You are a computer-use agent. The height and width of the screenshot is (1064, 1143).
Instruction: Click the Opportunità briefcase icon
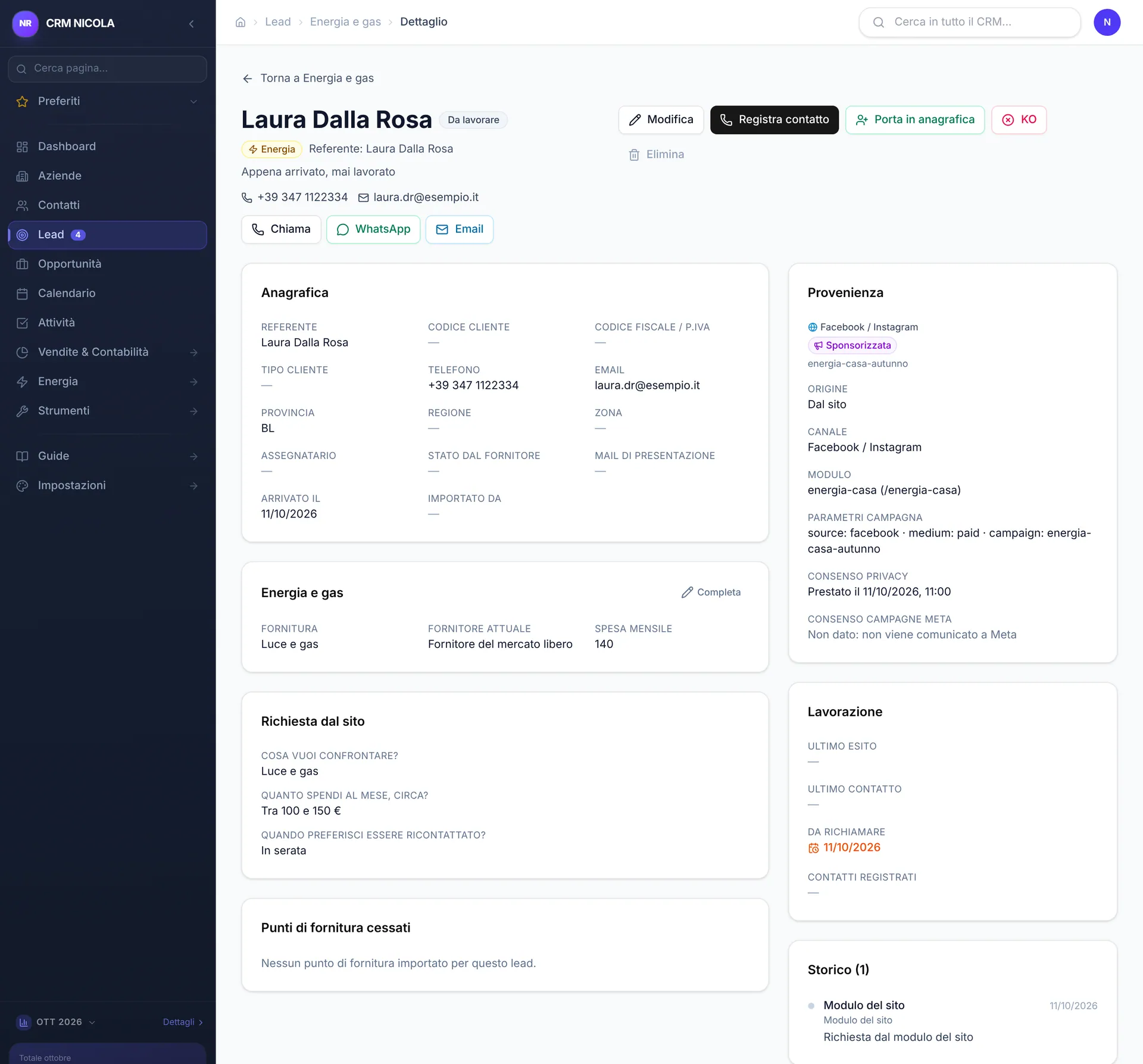[x=22, y=264]
